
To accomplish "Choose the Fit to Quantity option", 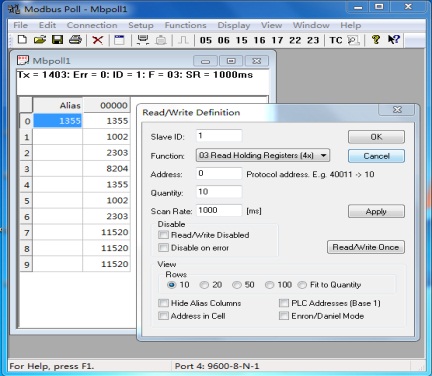I will point(302,285).
